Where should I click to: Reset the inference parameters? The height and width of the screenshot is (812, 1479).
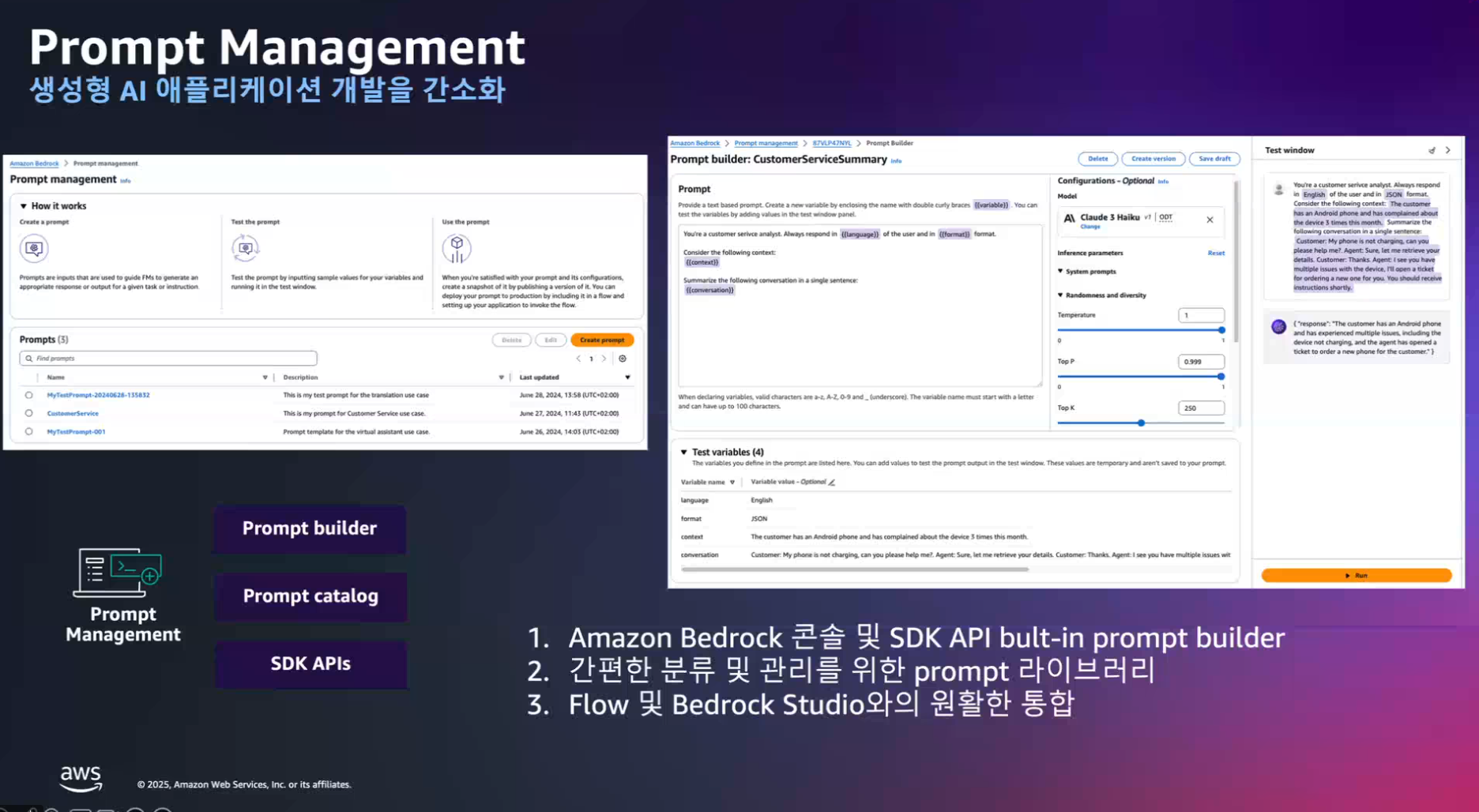[x=1216, y=253]
